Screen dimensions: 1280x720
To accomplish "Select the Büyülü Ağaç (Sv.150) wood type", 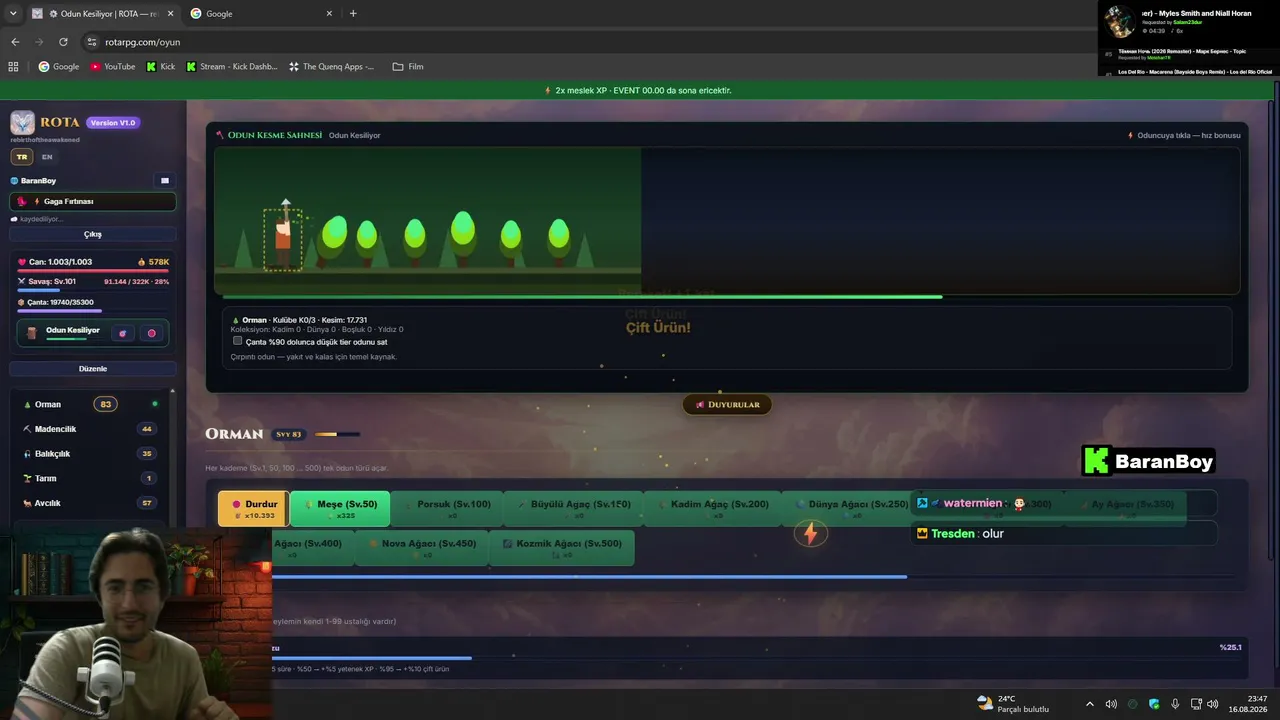I will (573, 509).
